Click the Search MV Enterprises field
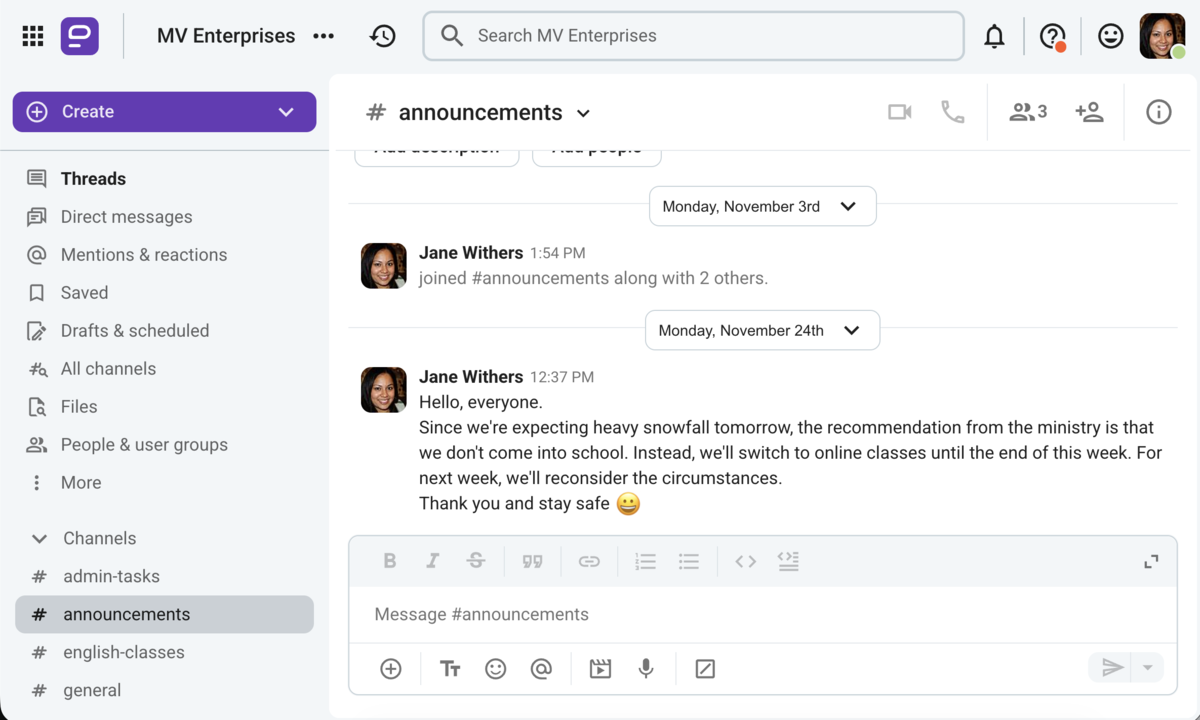This screenshot has height=720, width=1200. tap(693, 36)
